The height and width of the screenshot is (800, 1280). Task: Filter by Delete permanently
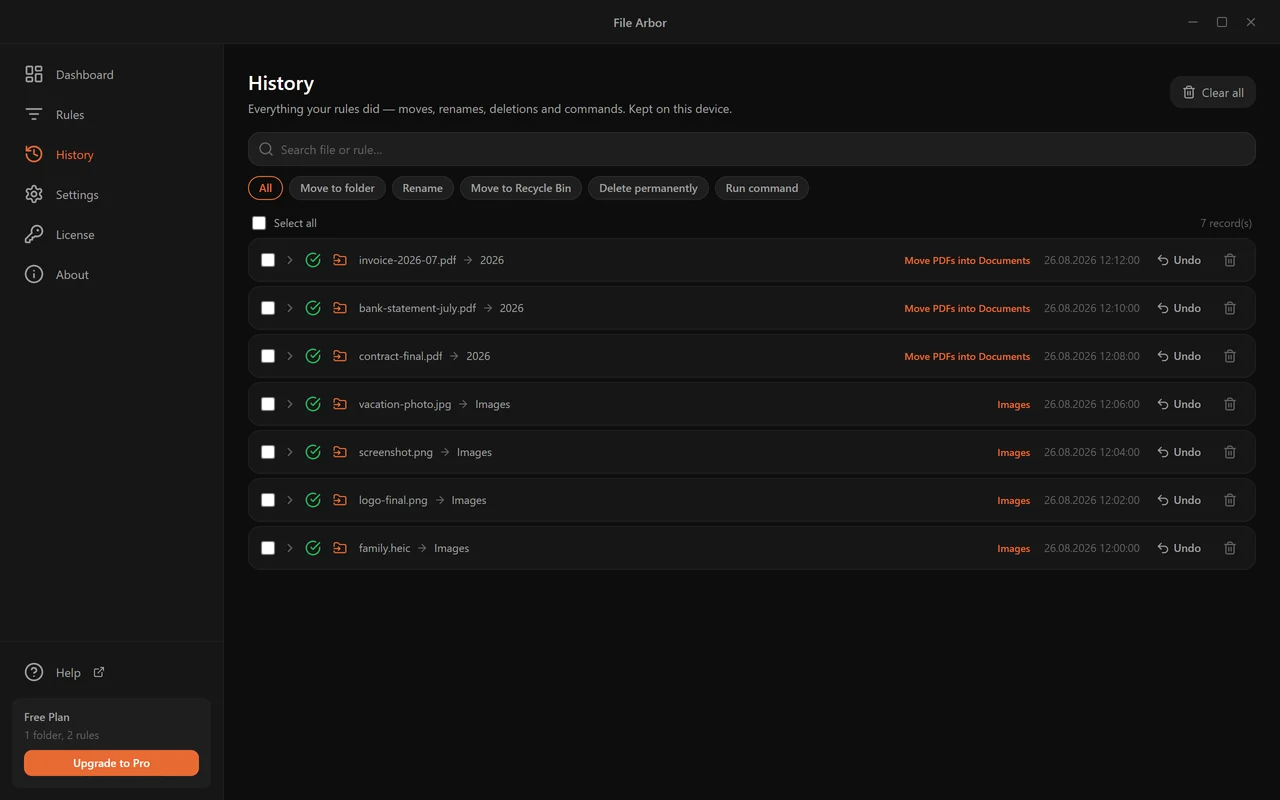648,188
